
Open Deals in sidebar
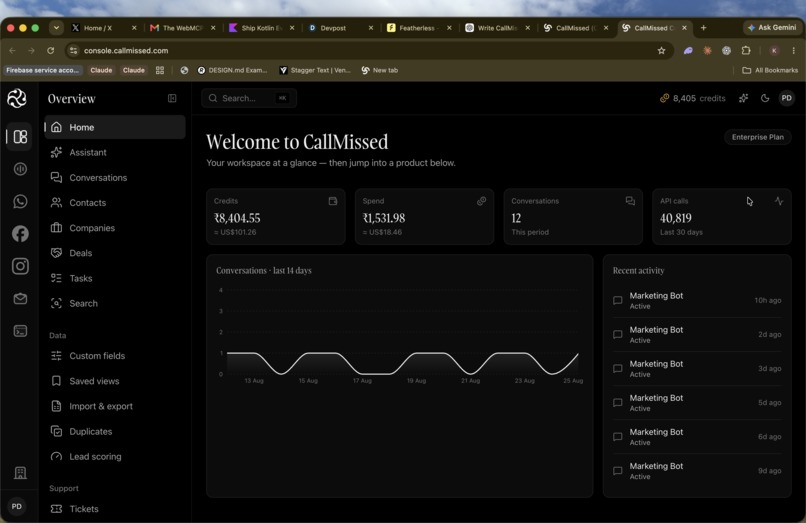pos(115,253)
